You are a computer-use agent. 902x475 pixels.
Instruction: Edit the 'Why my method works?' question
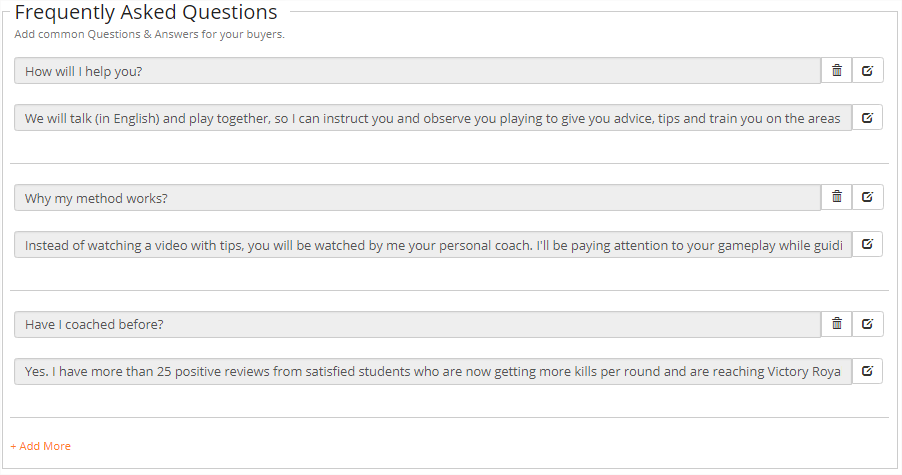pos(867,197)
